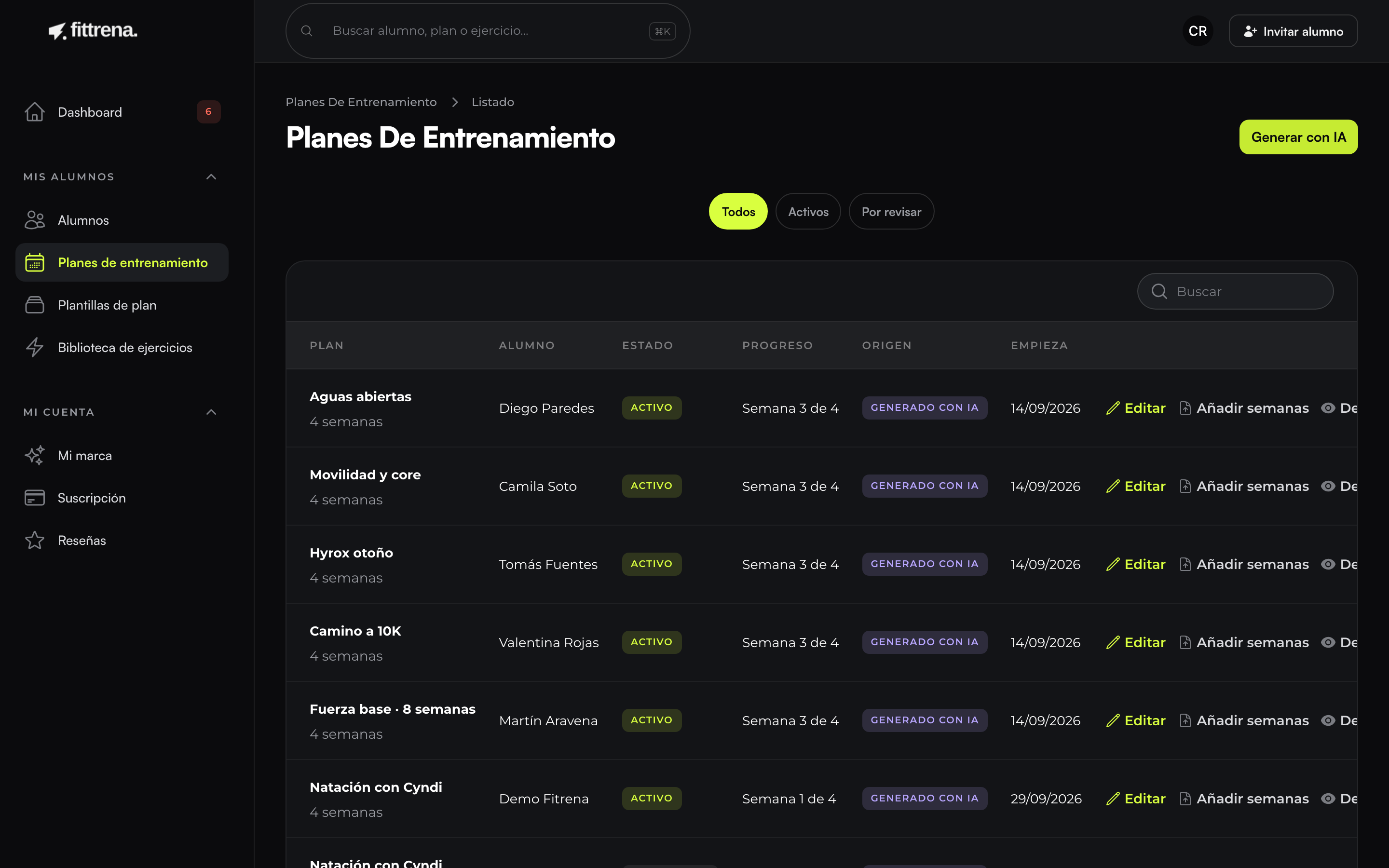Click the PLAN column header
This screenshot has width=1389, height=868.
pos(327,346)
